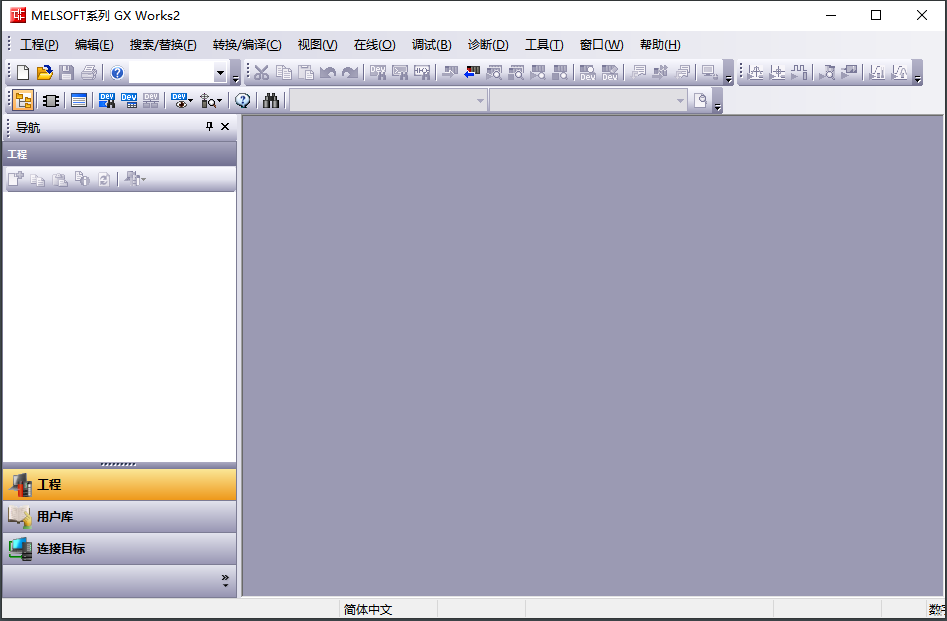Click the Undo arrow icon
Image resolution: width=947 pixels, height=621 pixels.
click(328, 73)
